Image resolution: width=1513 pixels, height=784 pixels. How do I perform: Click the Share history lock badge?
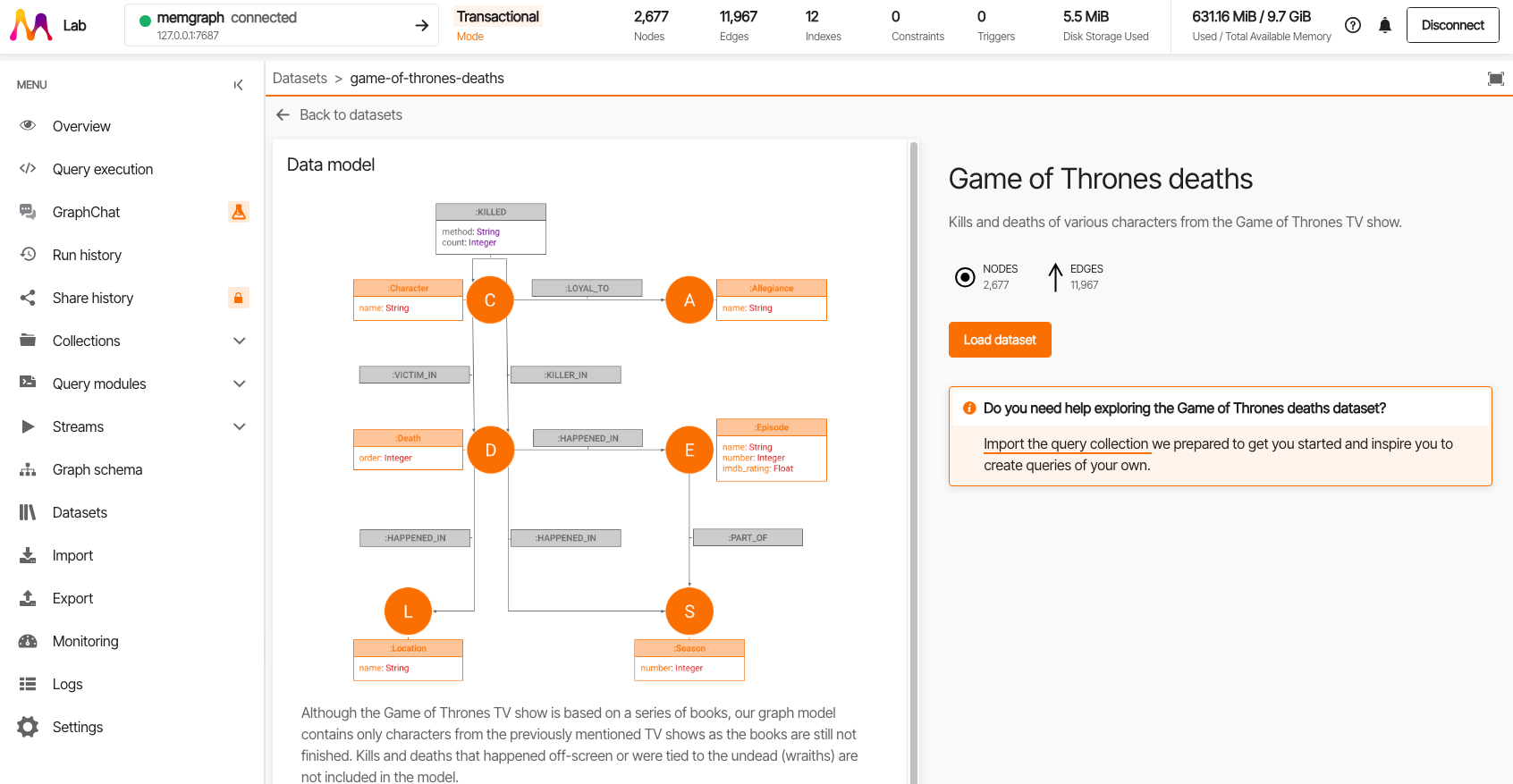tap(239, 298)
